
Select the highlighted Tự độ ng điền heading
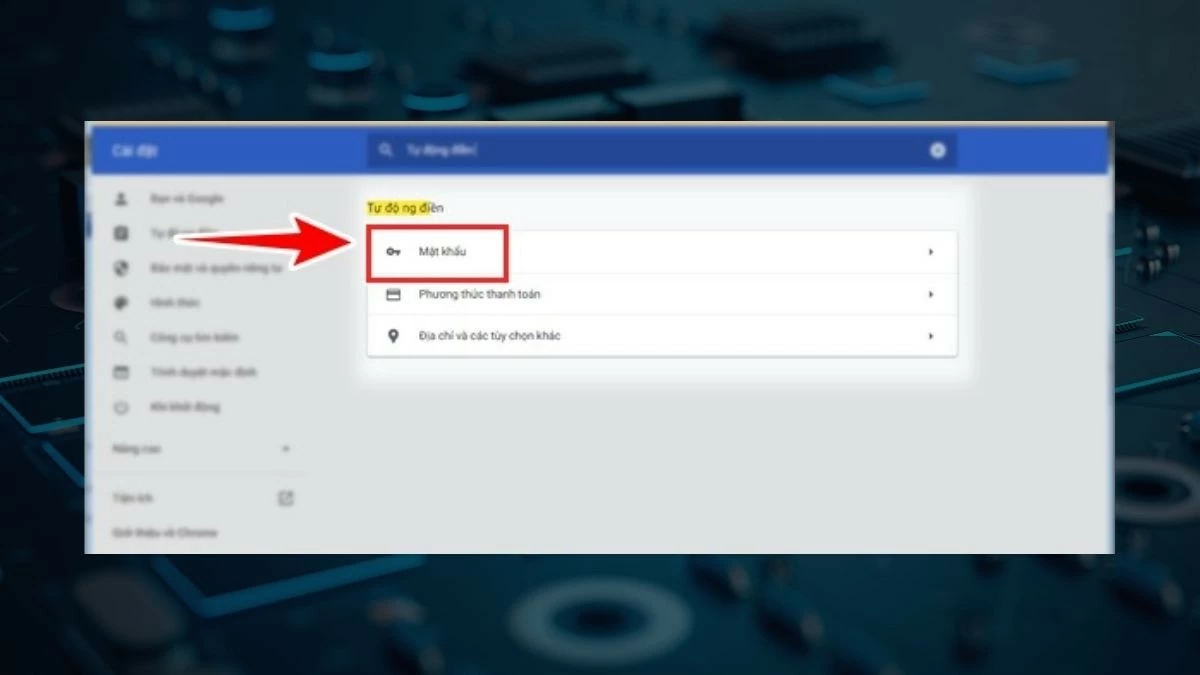click(x=404, y=208)
